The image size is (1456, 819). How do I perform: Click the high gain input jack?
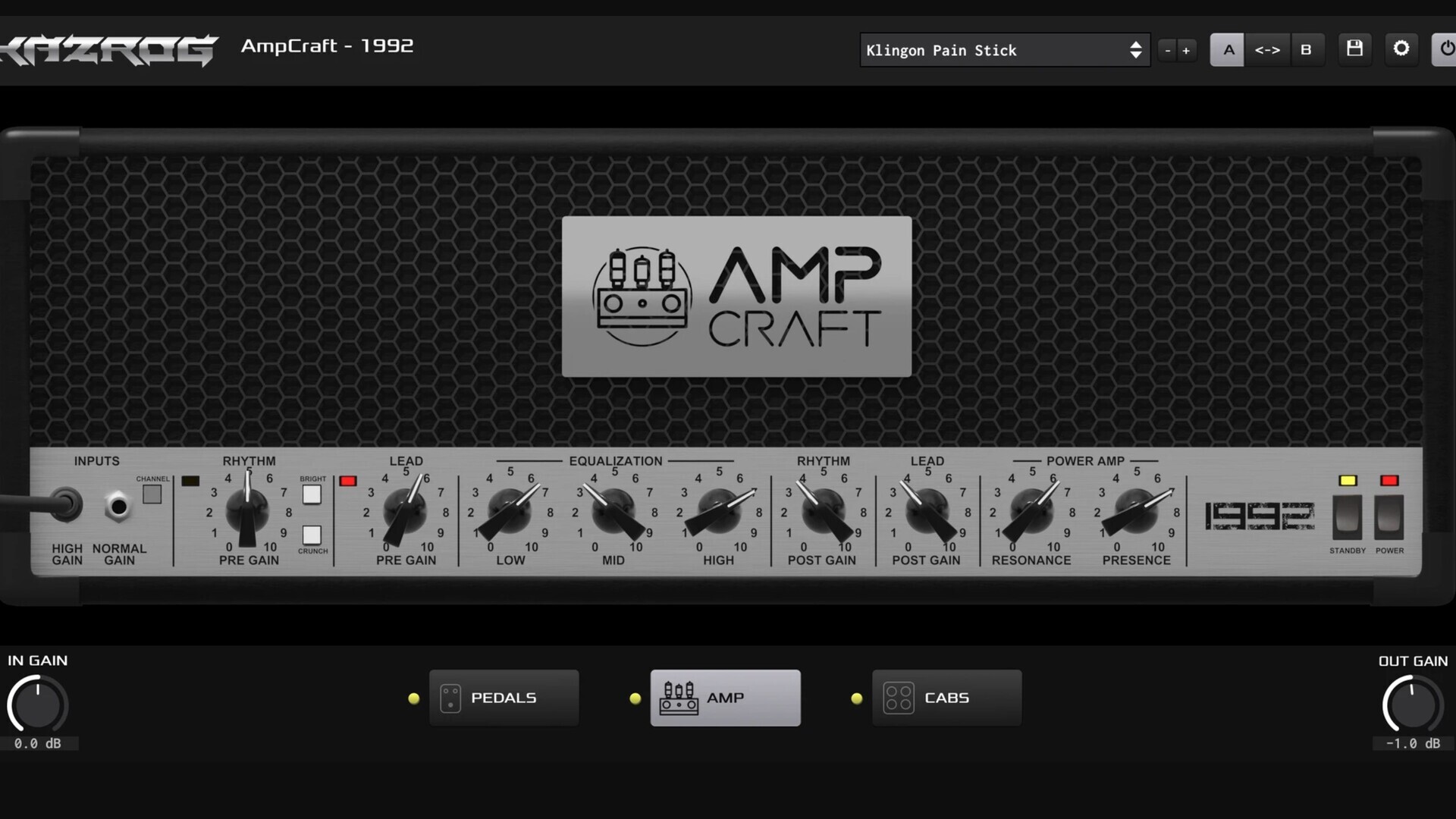67,504
